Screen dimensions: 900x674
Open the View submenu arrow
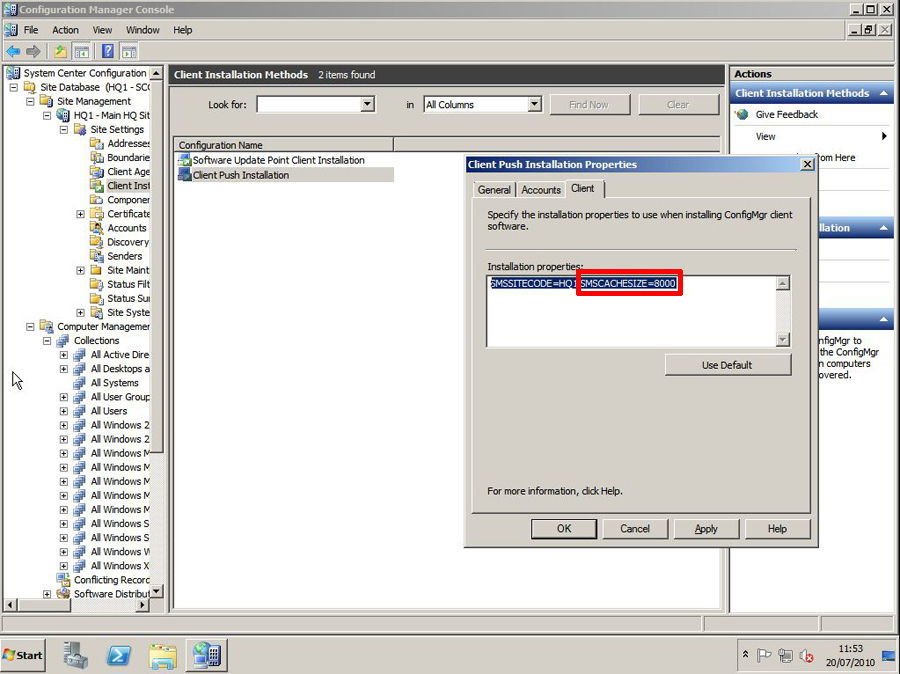[x=884, y=136]
